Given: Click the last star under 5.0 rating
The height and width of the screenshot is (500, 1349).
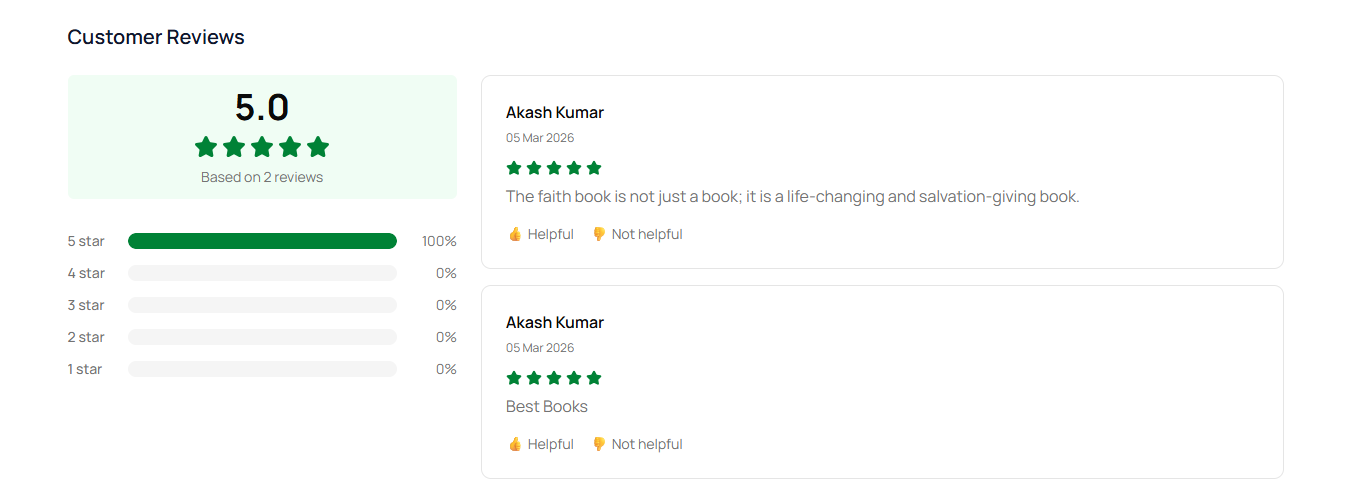Looking at the screenshot, I should (318, 147).
